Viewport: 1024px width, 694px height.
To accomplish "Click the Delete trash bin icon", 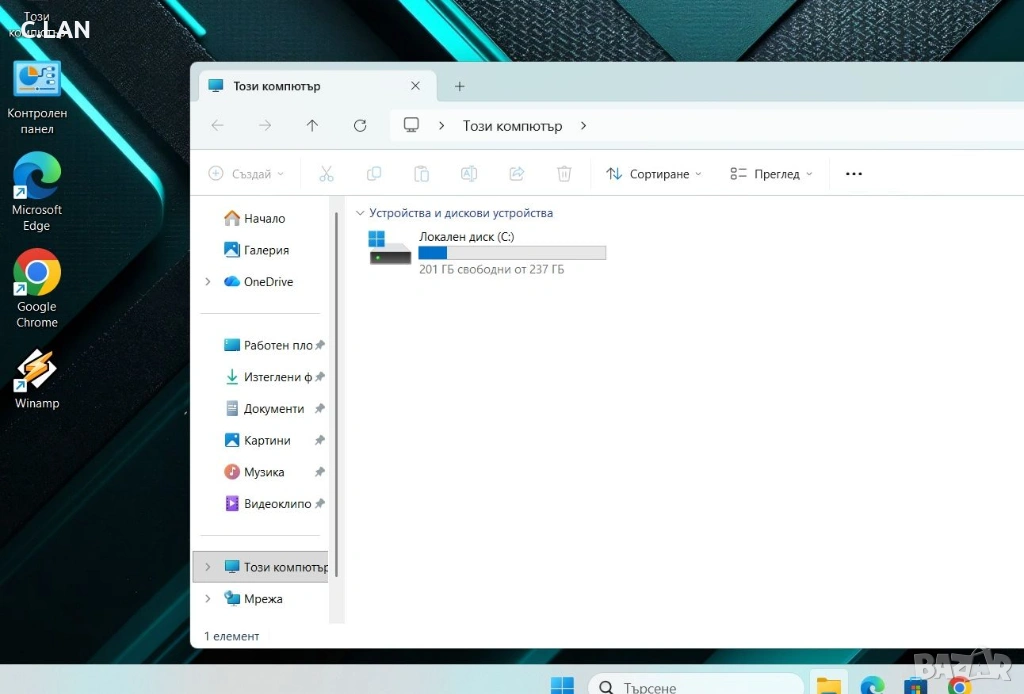I will pyautogui.click(x=564, y=174).
